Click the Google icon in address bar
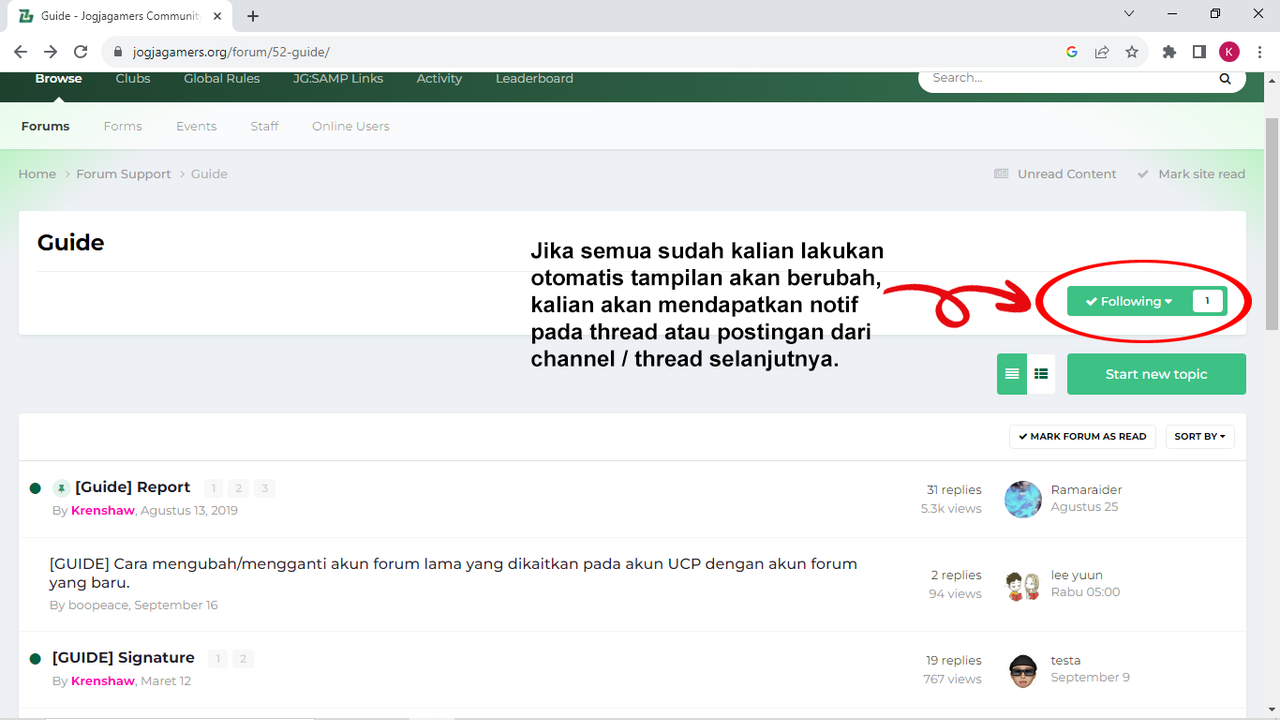 1071,52
